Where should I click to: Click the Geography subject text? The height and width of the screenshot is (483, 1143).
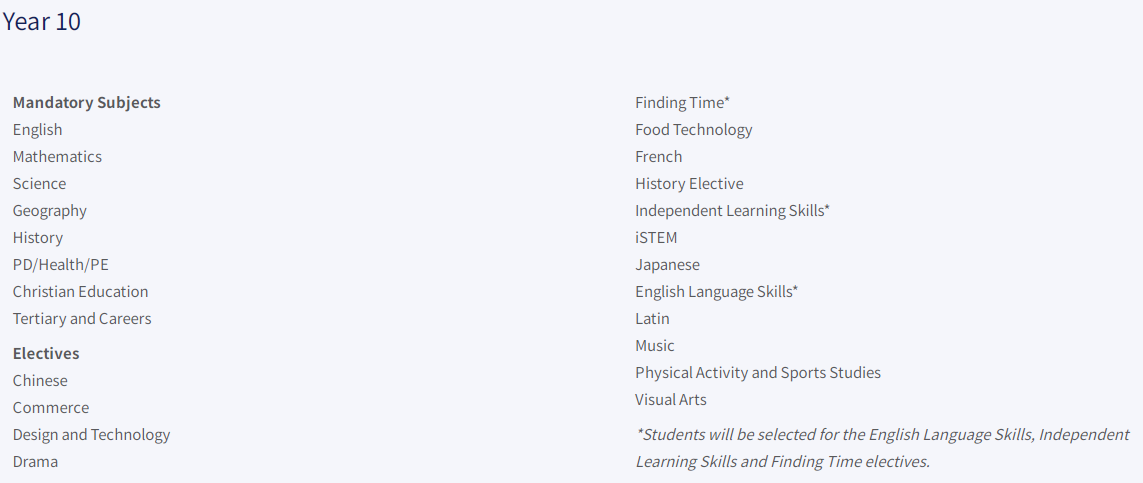pyautogui.click(x=50, y=211)
